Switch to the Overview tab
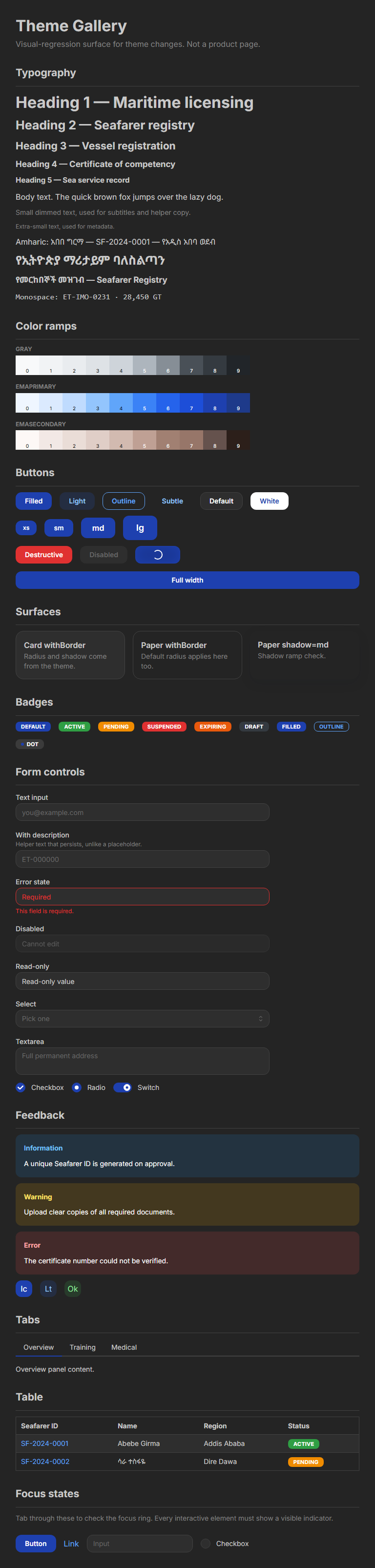Image resolution: width=375 pixels, height=1568 pixels. coord(39,1347)
